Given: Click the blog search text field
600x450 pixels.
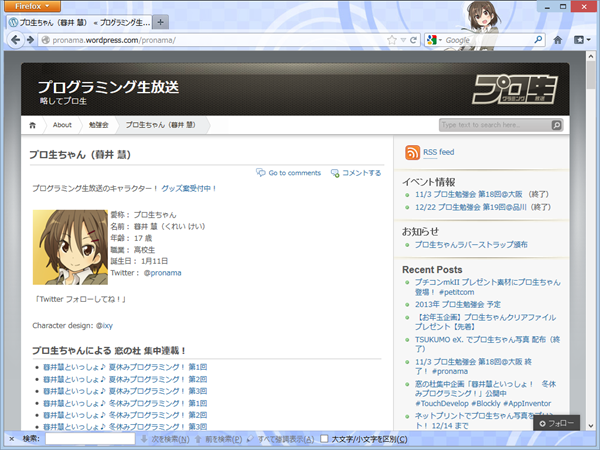Looking at the screenshot, I should pyautogui.click(x=495, y=125).
